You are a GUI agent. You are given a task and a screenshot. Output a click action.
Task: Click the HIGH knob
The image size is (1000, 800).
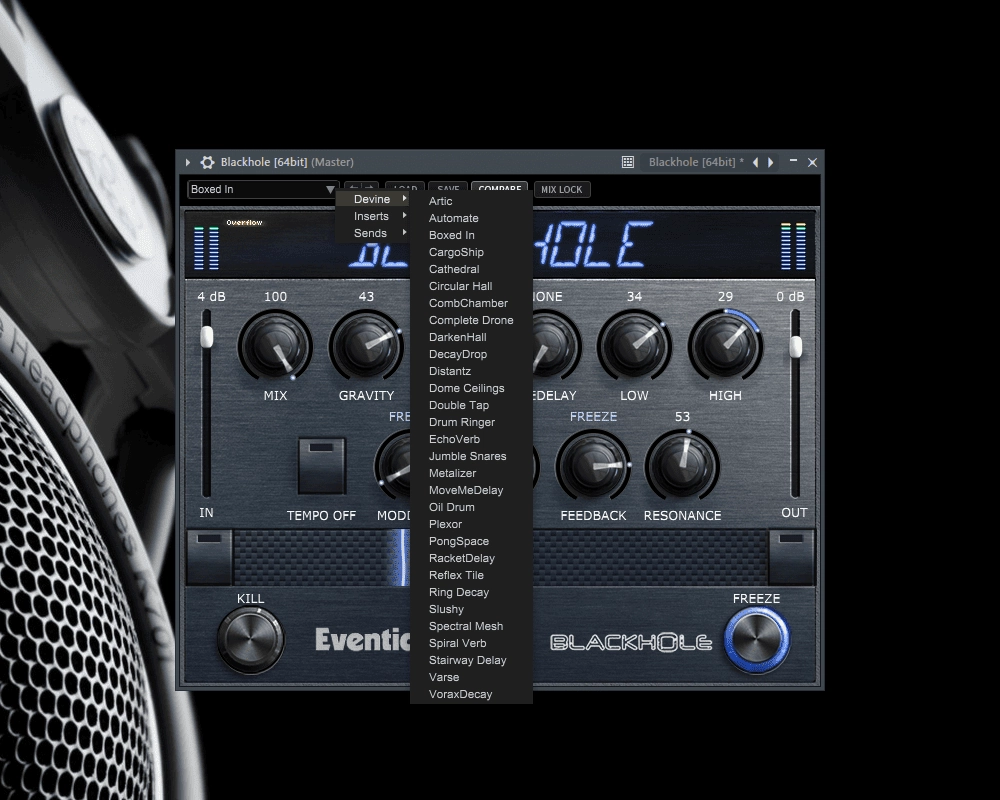(725, 347)
